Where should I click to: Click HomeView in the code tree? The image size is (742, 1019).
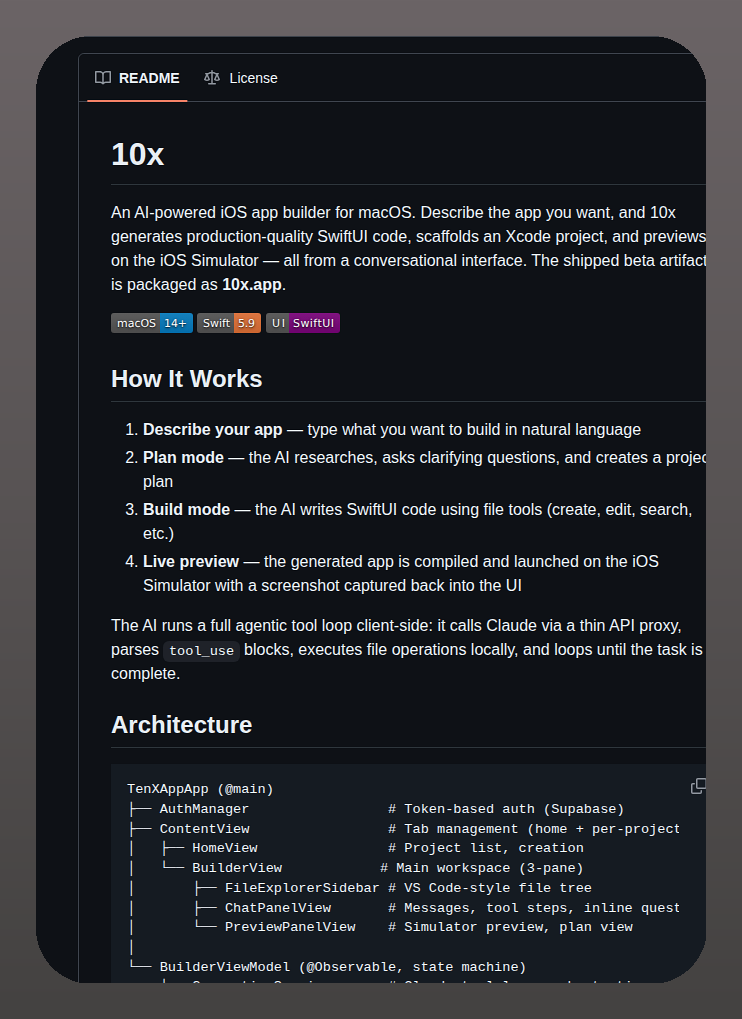tap(225, 848)
